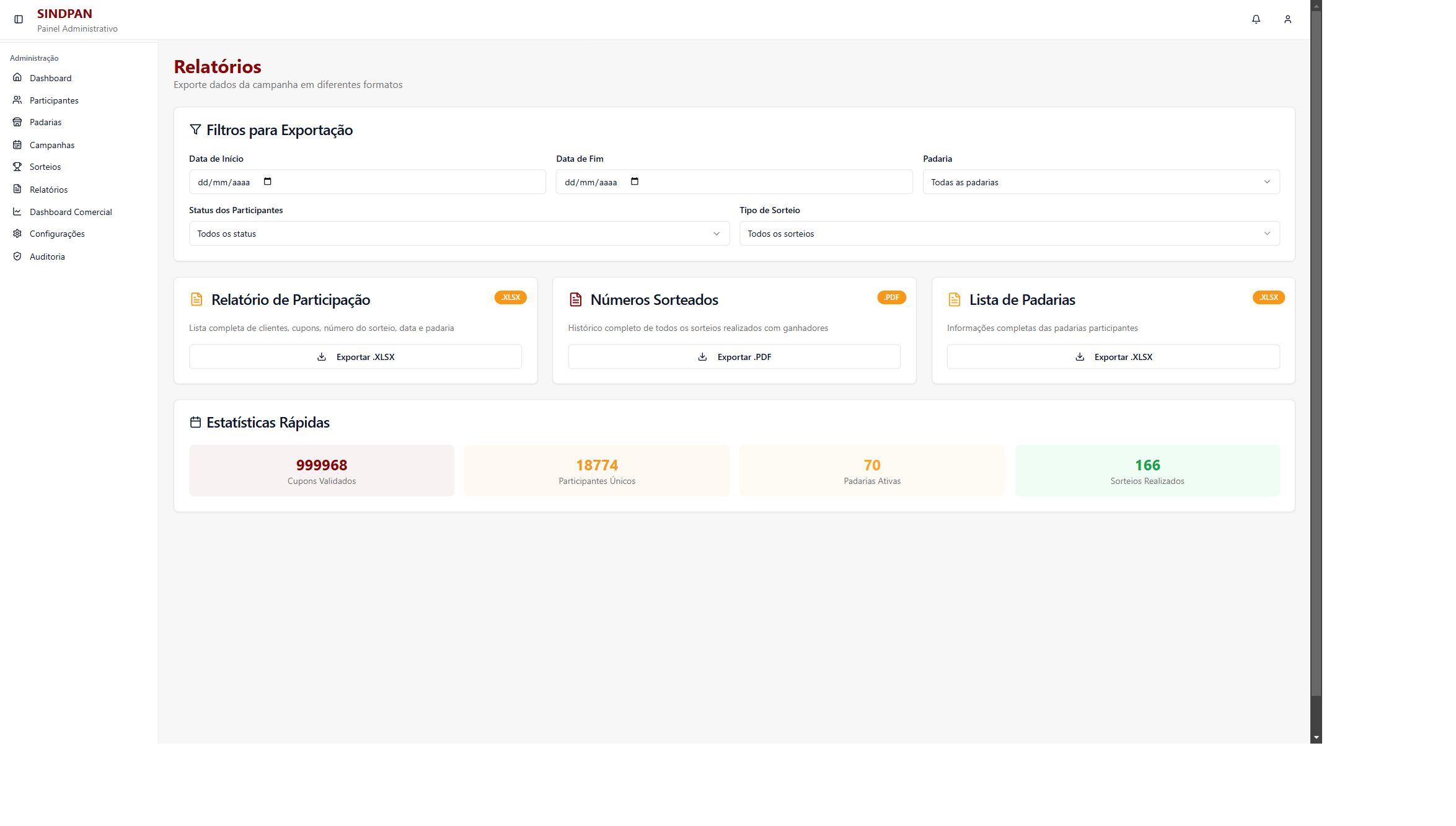Viewport: 1456px width, 826px height.
Task: Export Relatório de Participação as .XLSX
Action: coord(355,357)
